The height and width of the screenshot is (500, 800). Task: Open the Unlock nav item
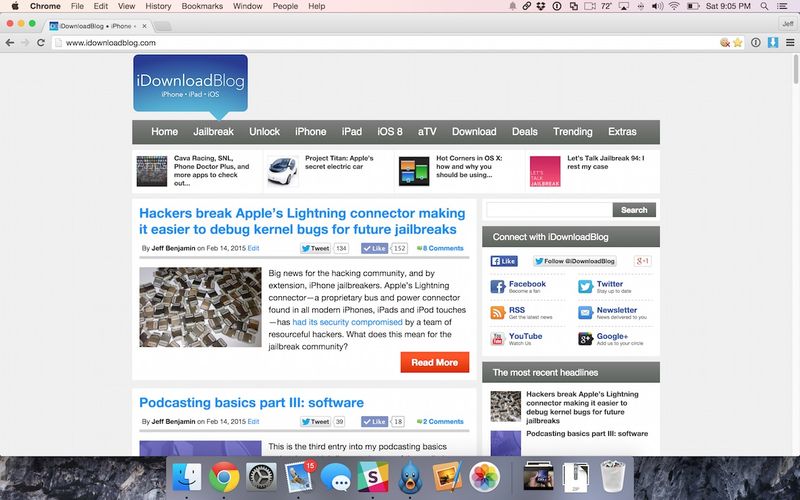[x=264, y=132]
